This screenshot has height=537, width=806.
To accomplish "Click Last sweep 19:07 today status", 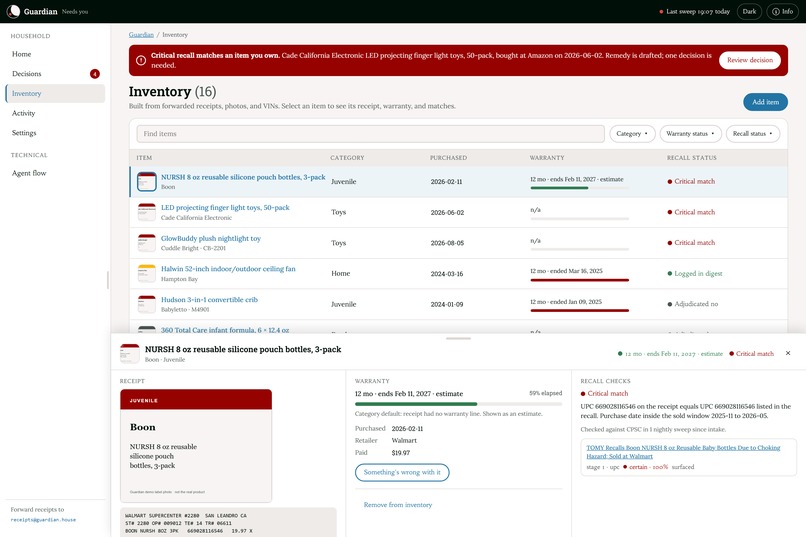I will (694, 11).
